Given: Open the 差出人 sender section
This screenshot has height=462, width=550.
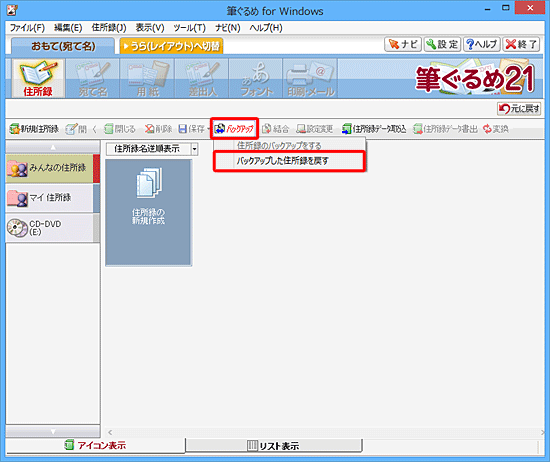Looking at the screenshot, I should [202, 78].
